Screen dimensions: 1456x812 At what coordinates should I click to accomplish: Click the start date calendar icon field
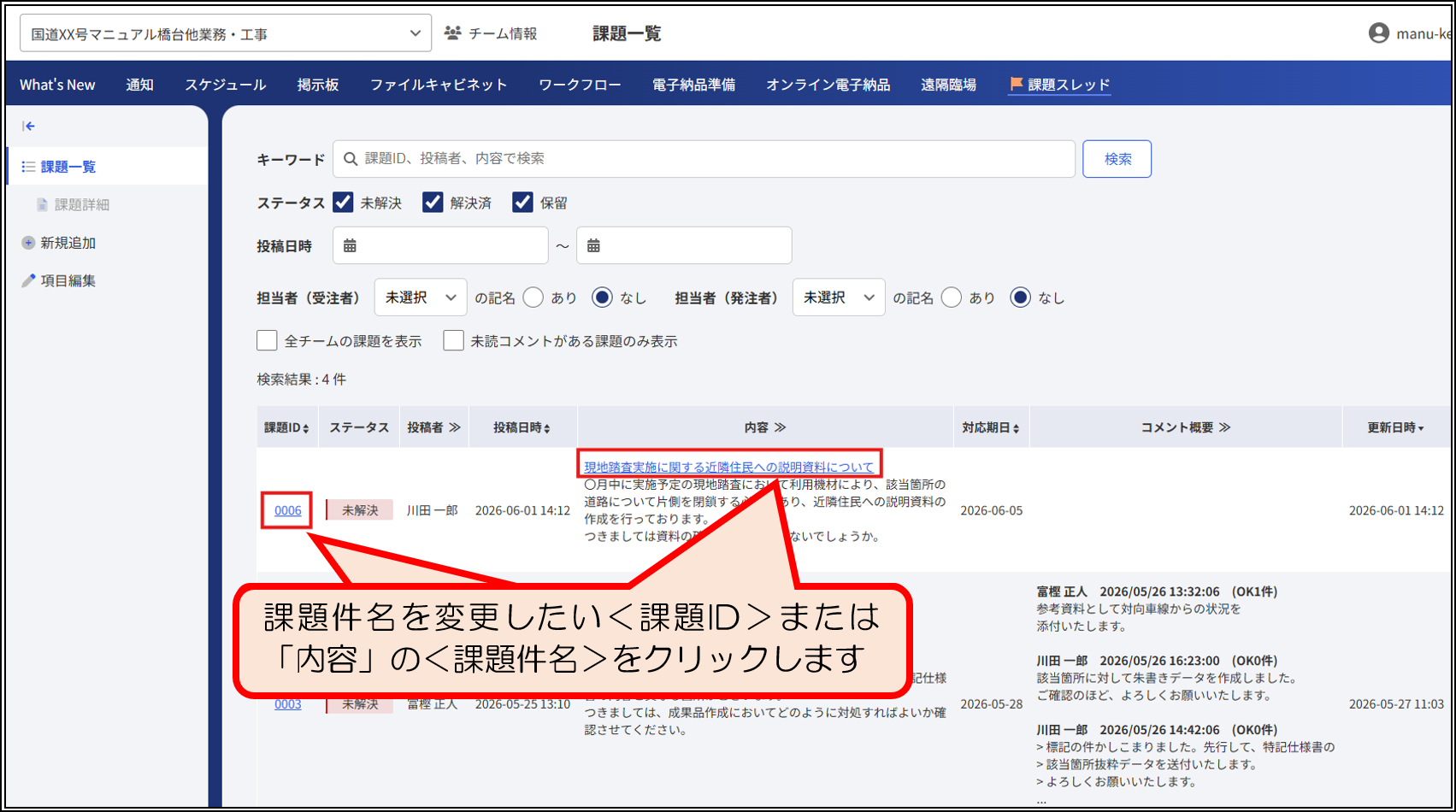440,246
